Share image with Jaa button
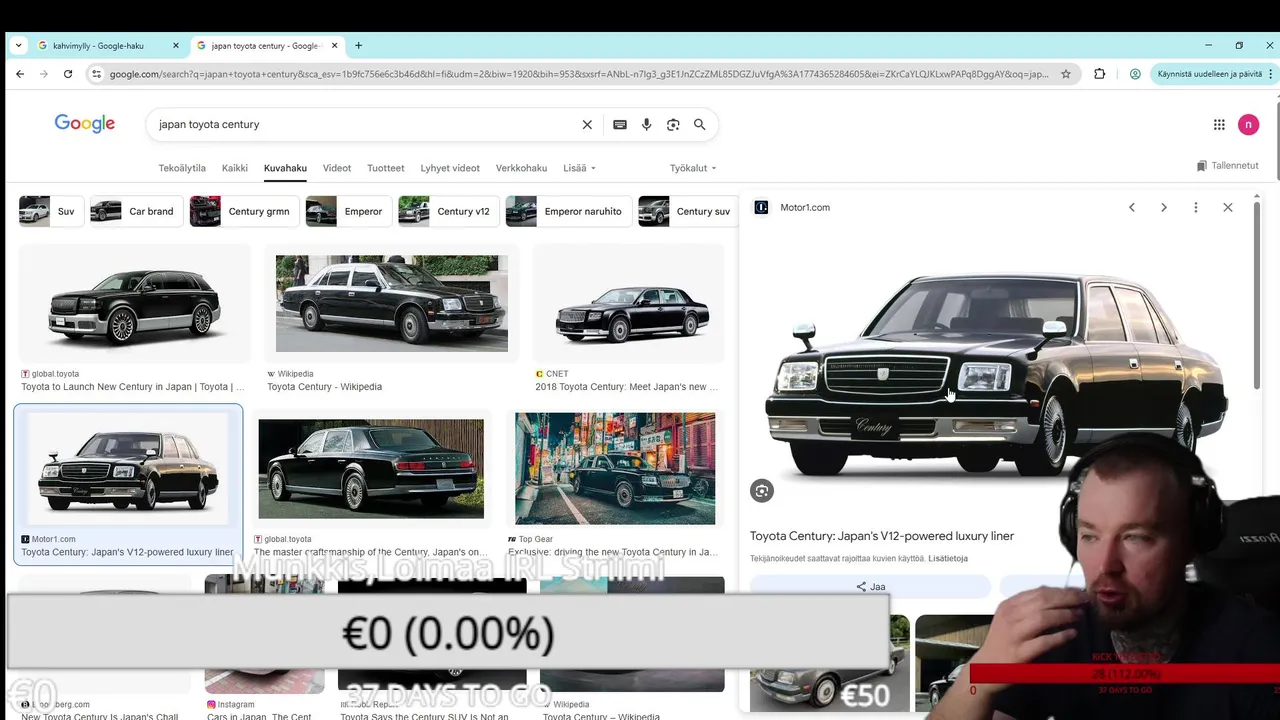1280x720 pixels. (870, 587)
